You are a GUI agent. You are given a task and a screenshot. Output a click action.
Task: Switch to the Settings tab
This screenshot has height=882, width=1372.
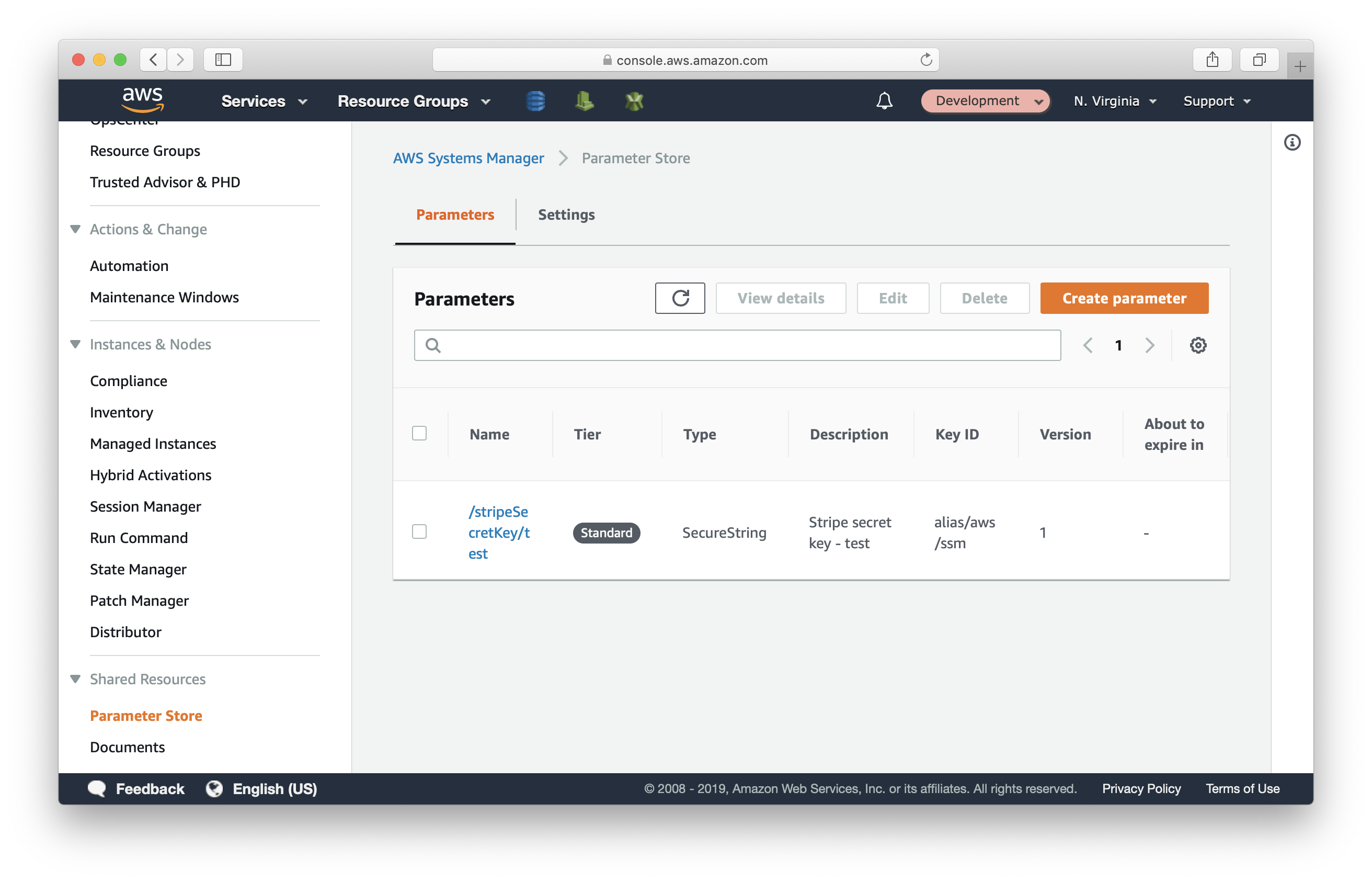tap(566, 214)
